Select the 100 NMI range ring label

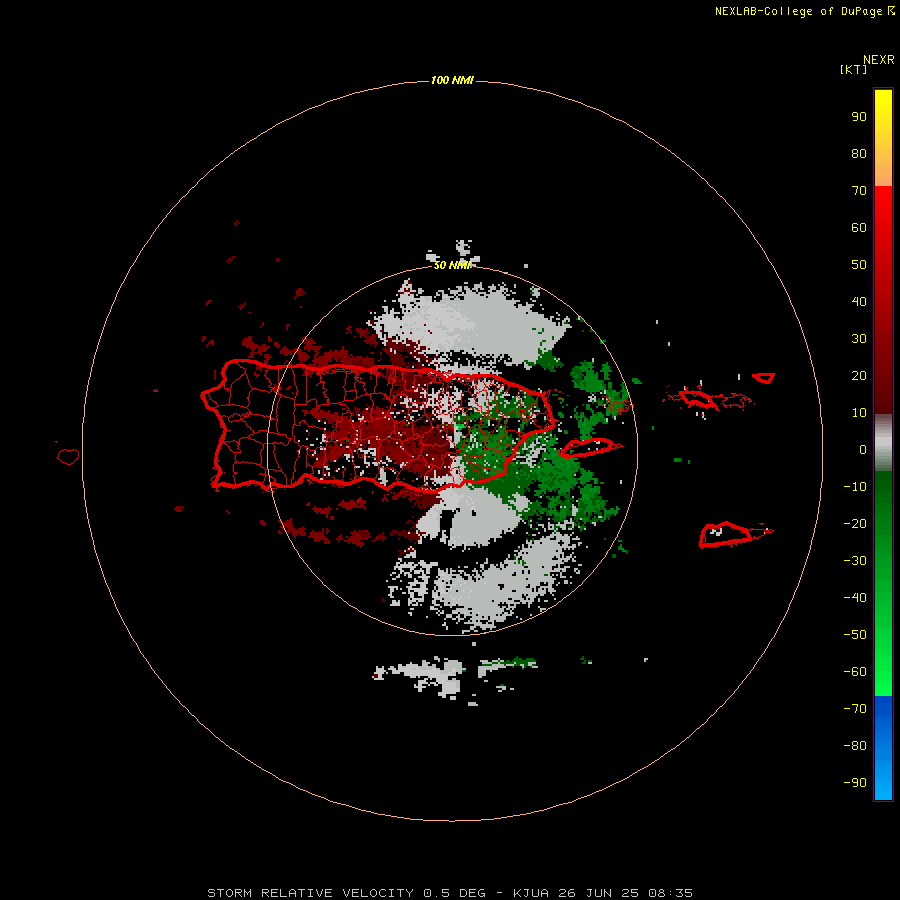point(452,80)
